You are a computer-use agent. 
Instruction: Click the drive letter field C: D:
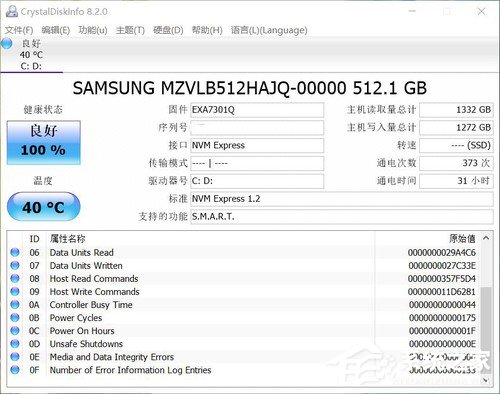coord(257,181)
